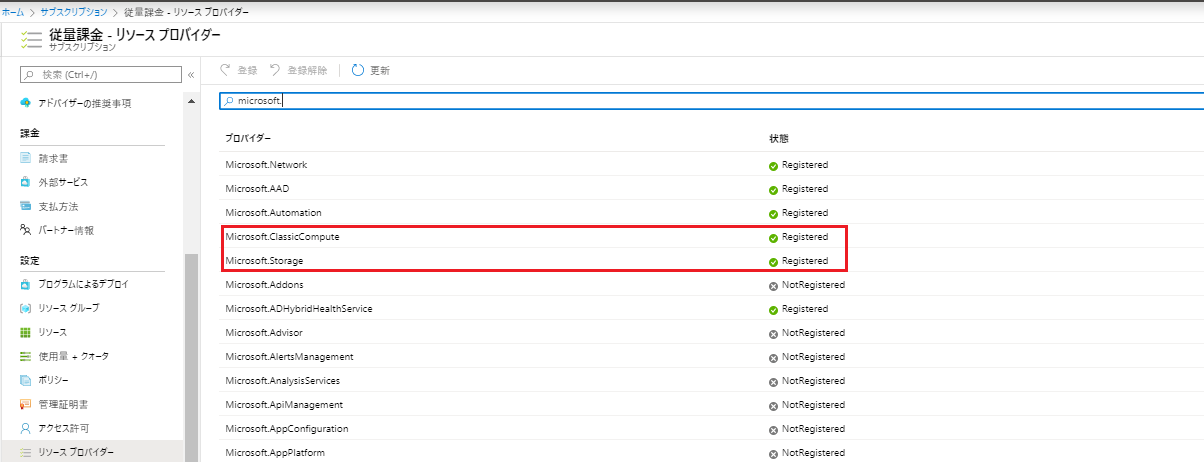Click the 更新 refresh button
Viewport: 1204px width, 462px height.
pyautogui.click(x=371, y=70)
